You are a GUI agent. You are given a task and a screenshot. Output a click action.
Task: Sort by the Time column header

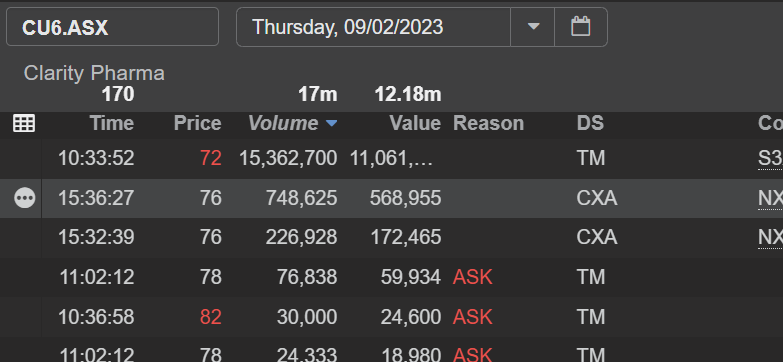112,123
